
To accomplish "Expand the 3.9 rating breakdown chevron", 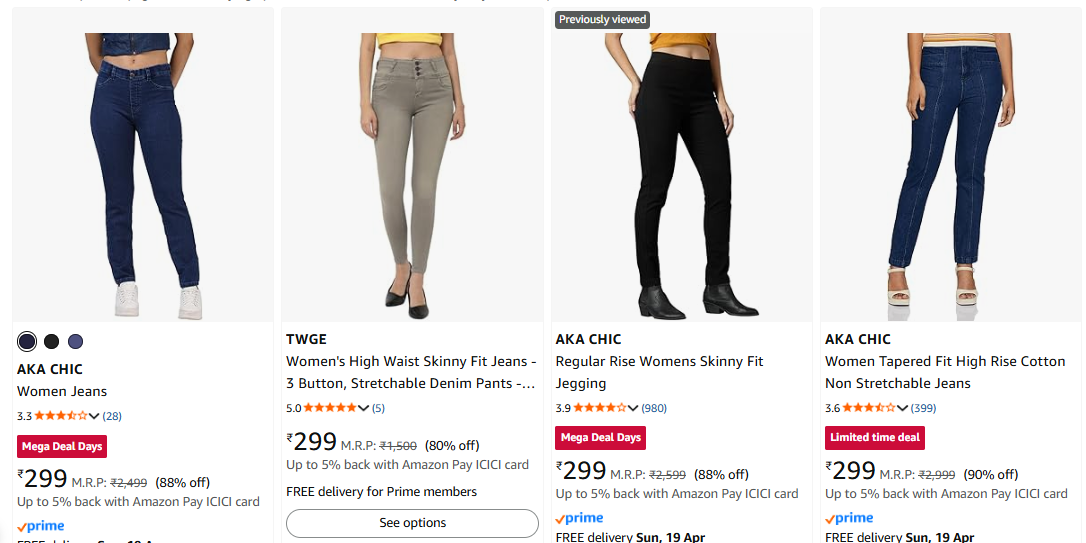I will tap(633, 408).
